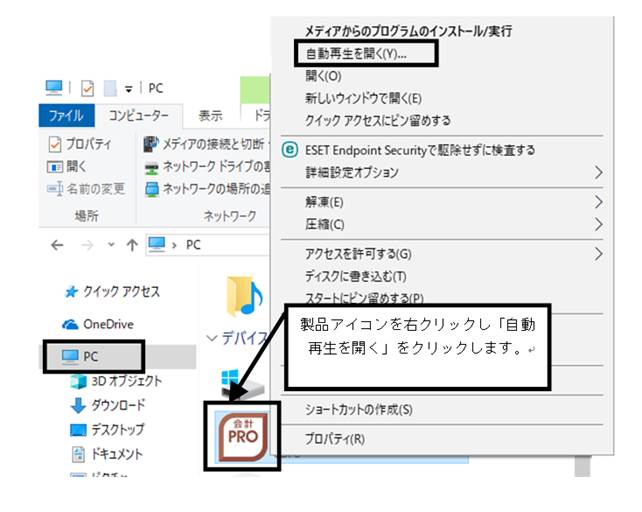The width and height of the screenshot is (642, 512).
Task: Choose クイック アクセスにピン留めする in context menu
Action: (378, 120)
